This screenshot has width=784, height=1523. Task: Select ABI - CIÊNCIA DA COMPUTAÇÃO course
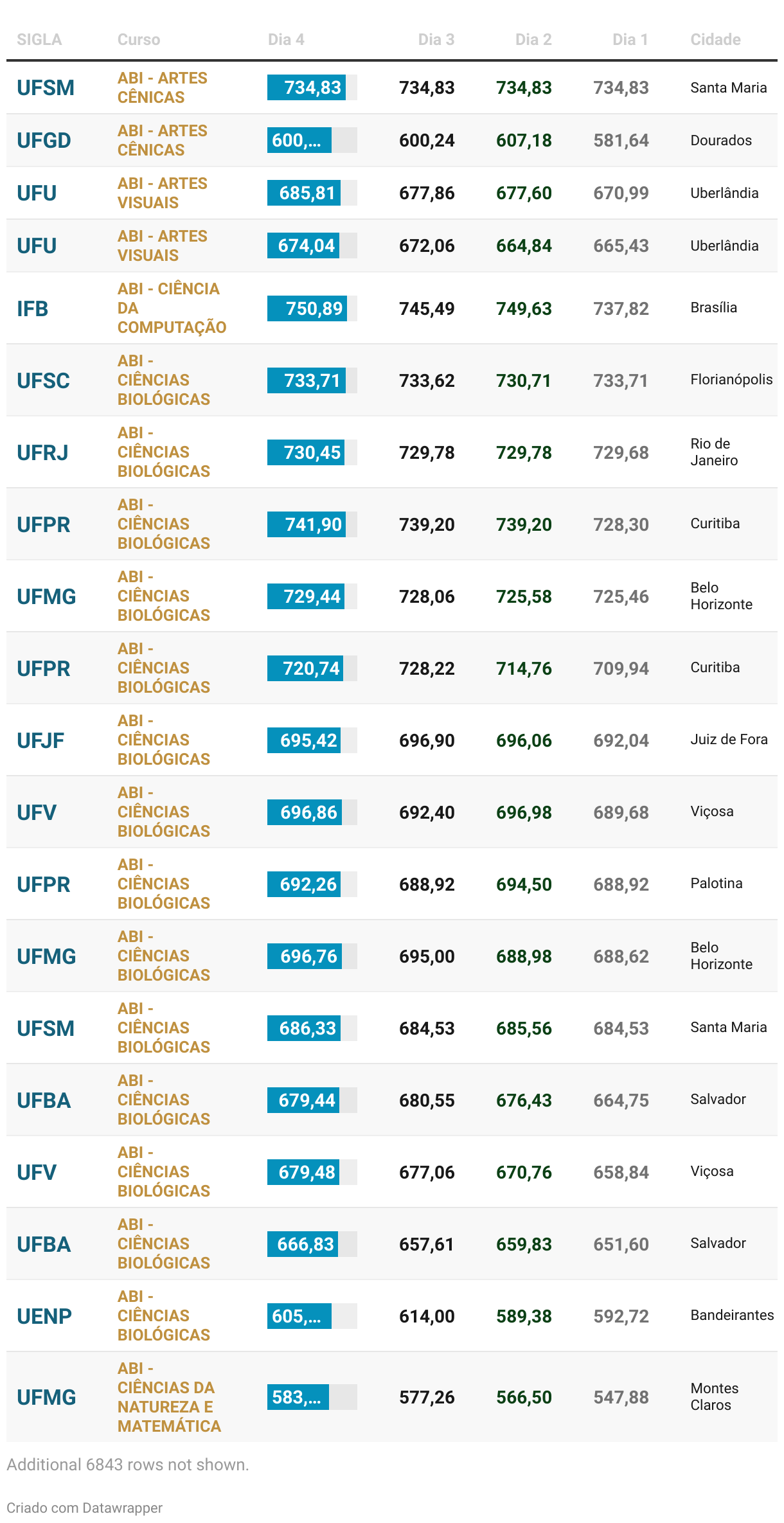click(172, 308)
